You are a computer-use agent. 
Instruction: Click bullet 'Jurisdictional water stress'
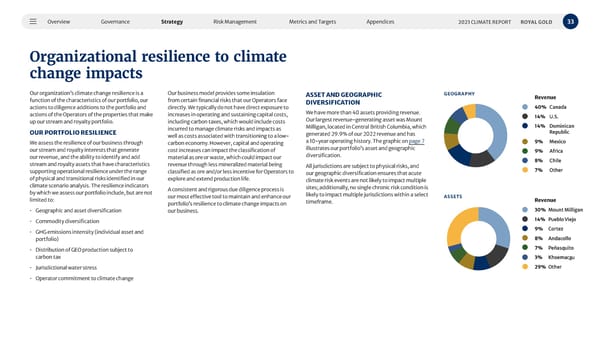tap(66, 268)
